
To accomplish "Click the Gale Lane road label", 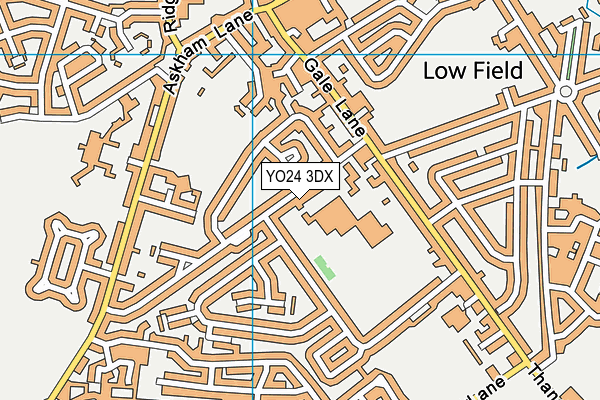I will pos(335,98).
